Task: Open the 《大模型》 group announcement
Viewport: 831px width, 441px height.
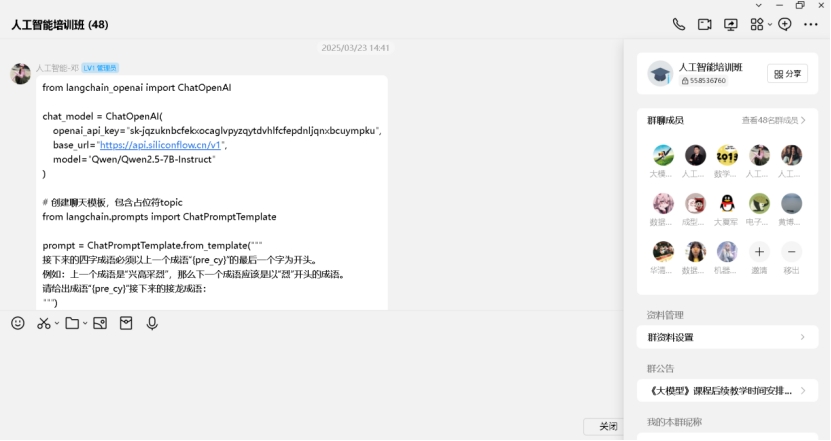Action: click(x=727, y=390)
